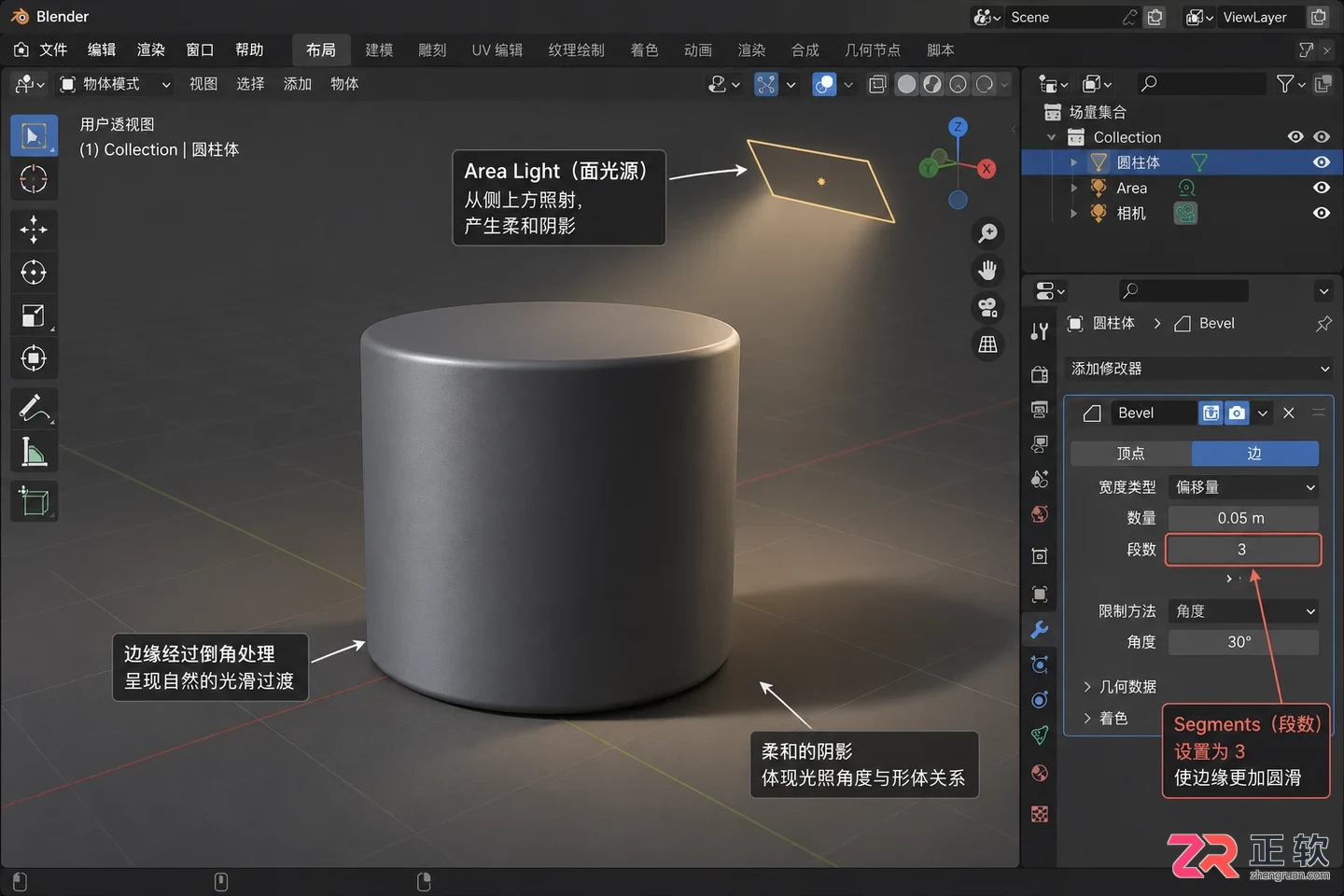Open viewport 物体 menu
This screenshot has width=1344, height=896.
tap(344, 84)
